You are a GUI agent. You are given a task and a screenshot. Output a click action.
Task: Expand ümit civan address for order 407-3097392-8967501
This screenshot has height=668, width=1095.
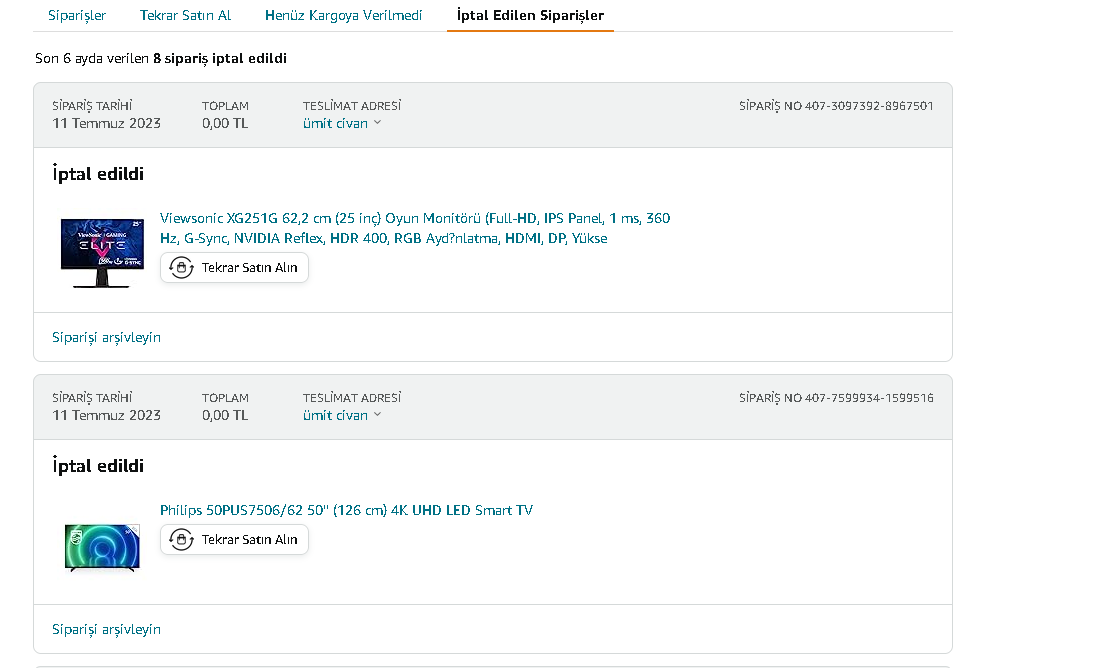tap(342, 123)
